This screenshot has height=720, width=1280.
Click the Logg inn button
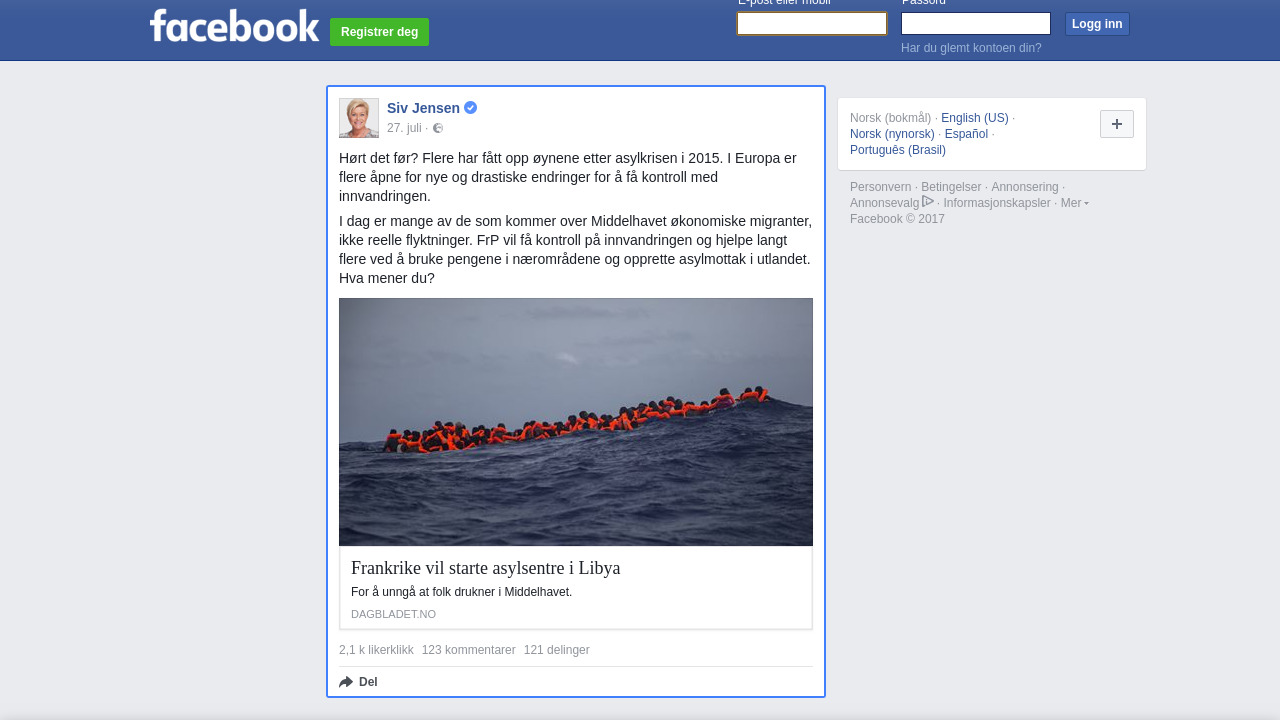click(x=1097, y=24)
